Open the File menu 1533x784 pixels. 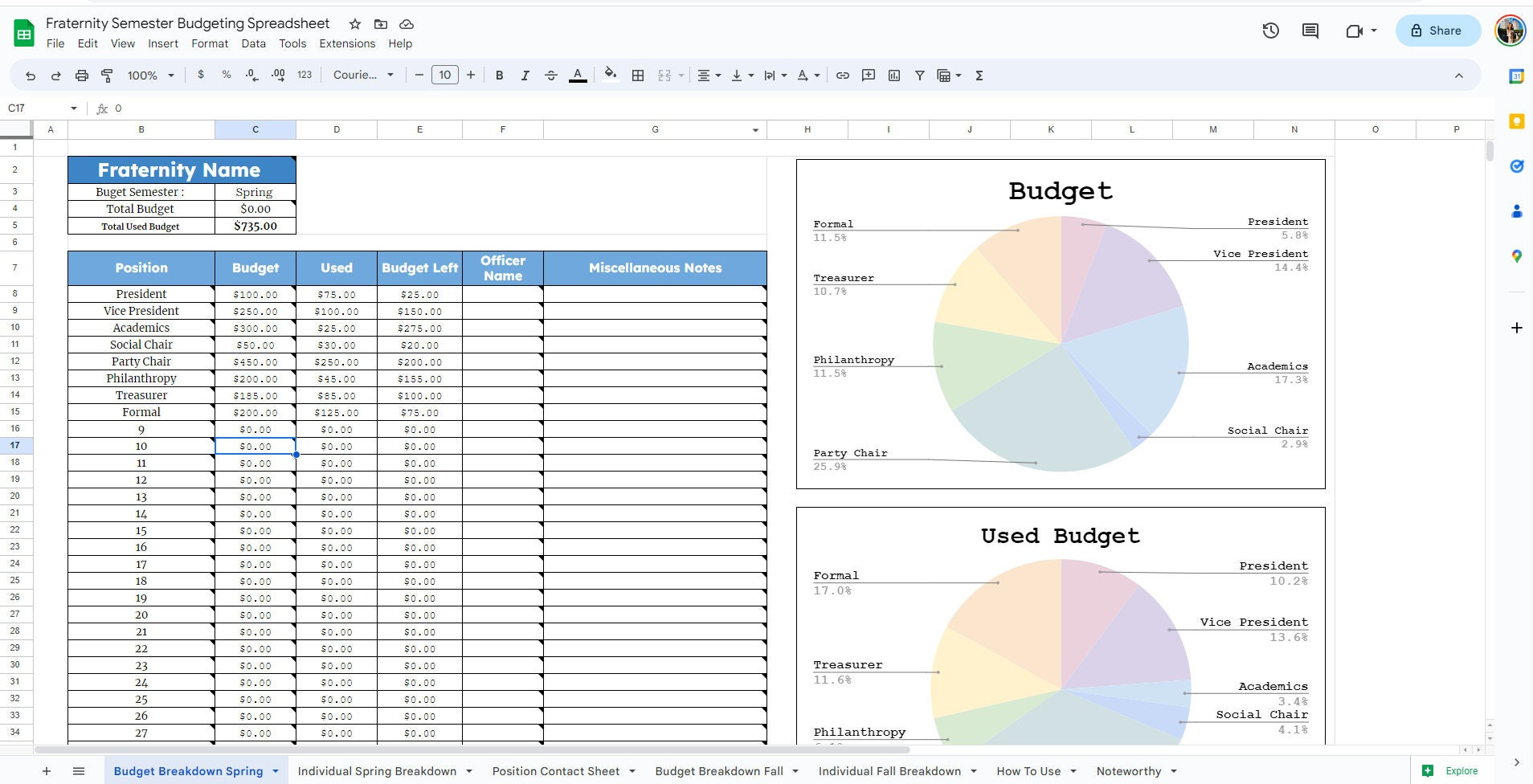pos(55,43)
